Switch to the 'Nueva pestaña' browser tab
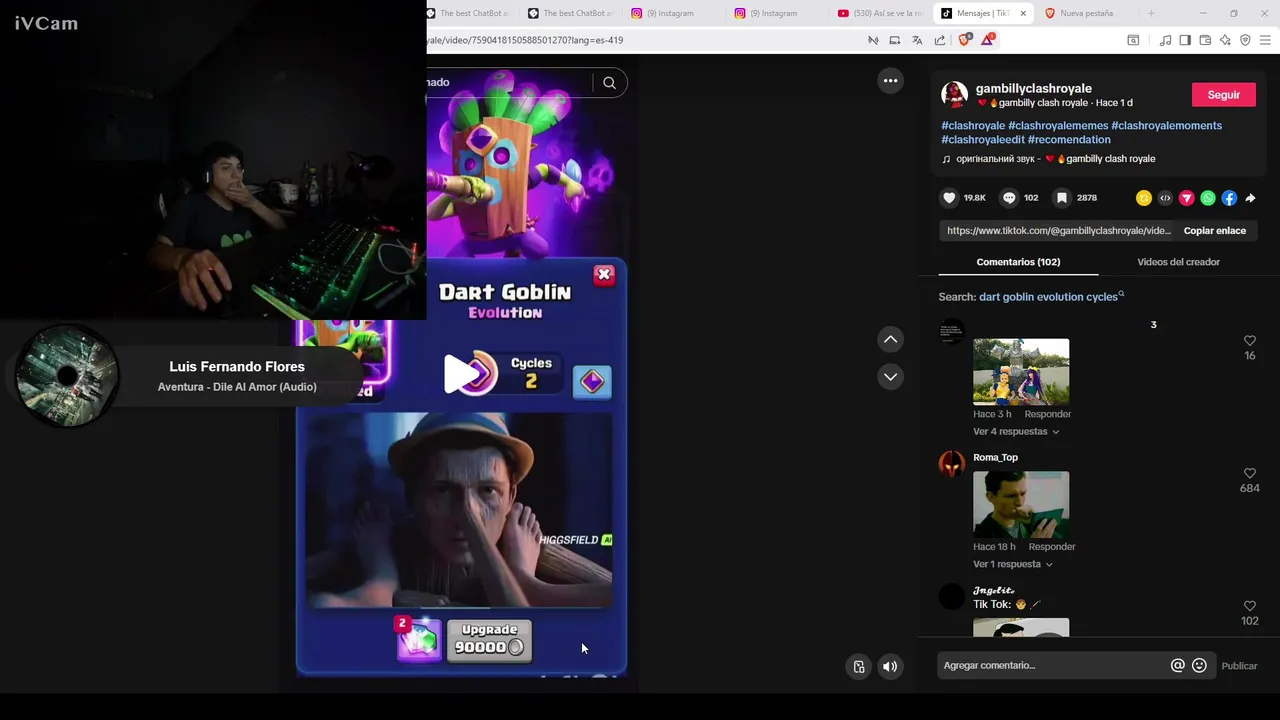Image resolution: width=1280 pixels, height=720 pixels. [x=1085, y=13]
